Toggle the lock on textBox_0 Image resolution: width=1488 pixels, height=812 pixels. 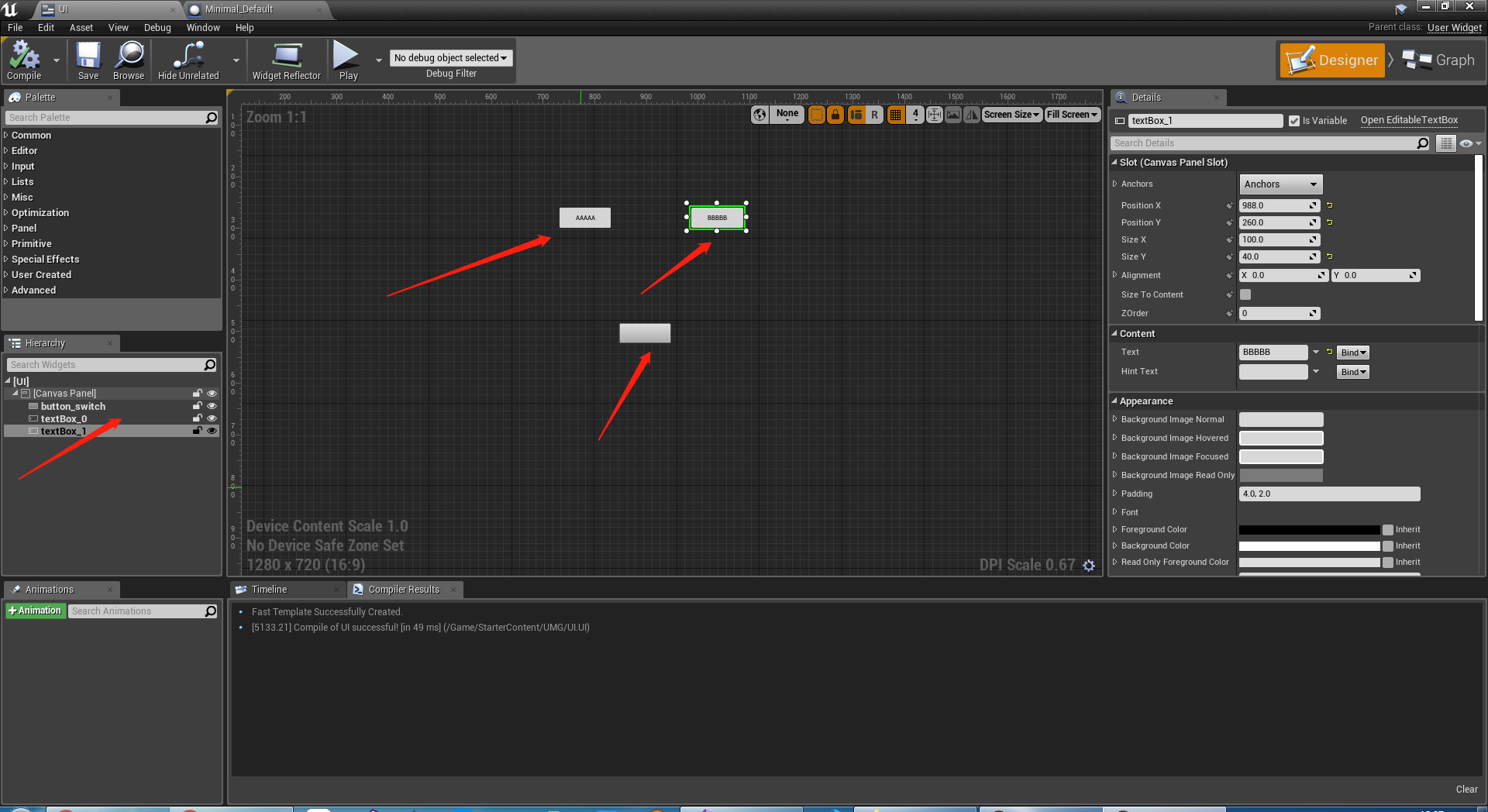coord(197,418)
